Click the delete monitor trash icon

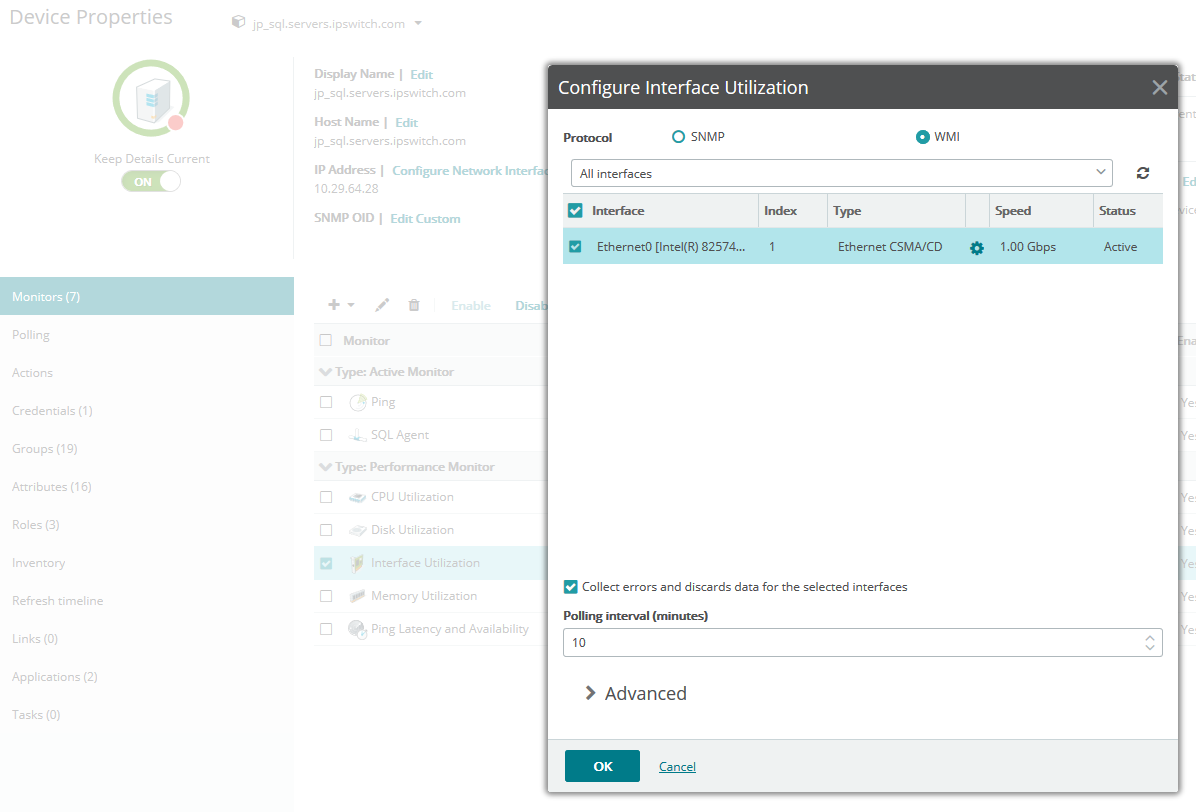[x=414, y=305]
